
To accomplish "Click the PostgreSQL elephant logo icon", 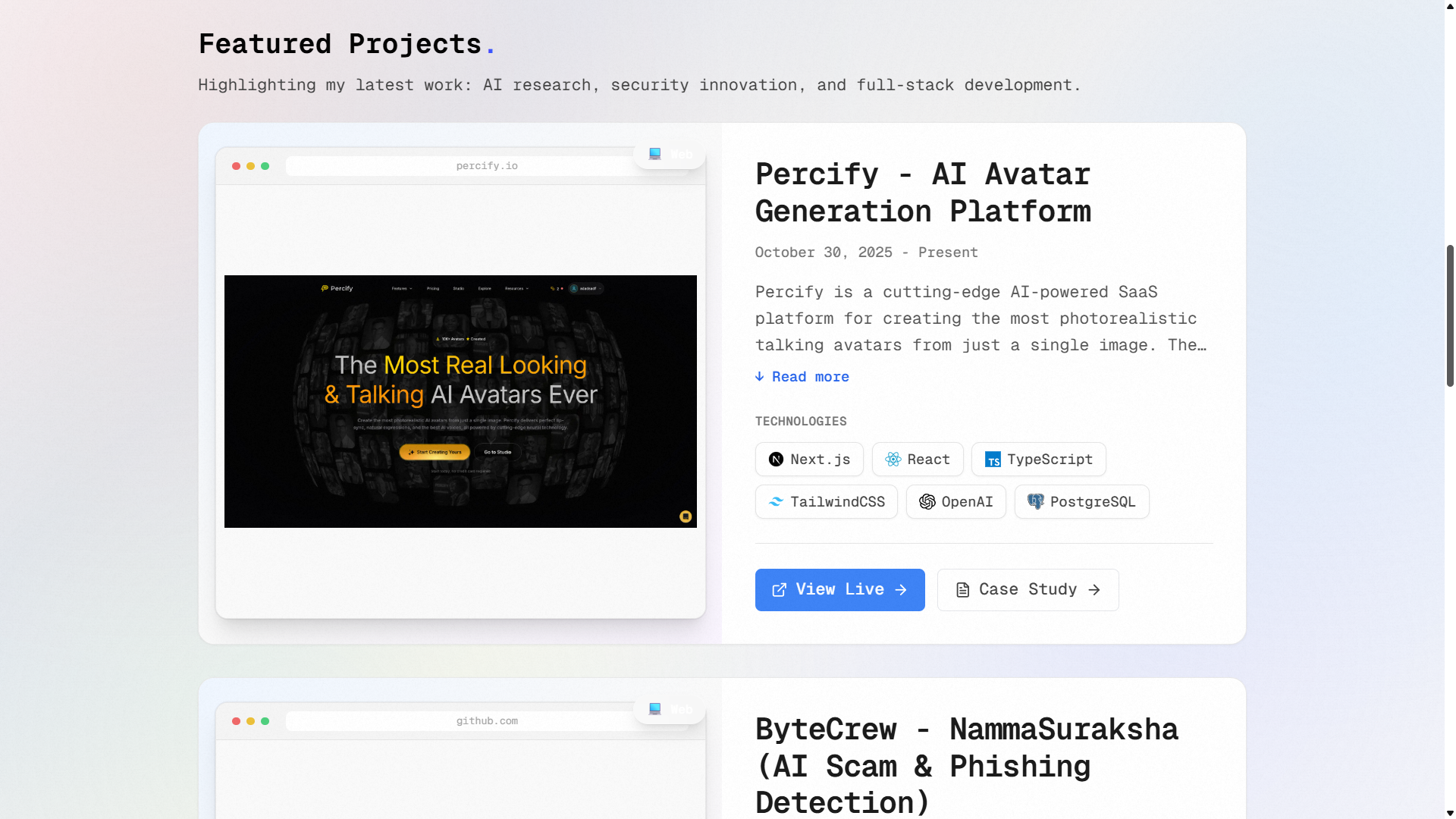I will [1035, 502].
